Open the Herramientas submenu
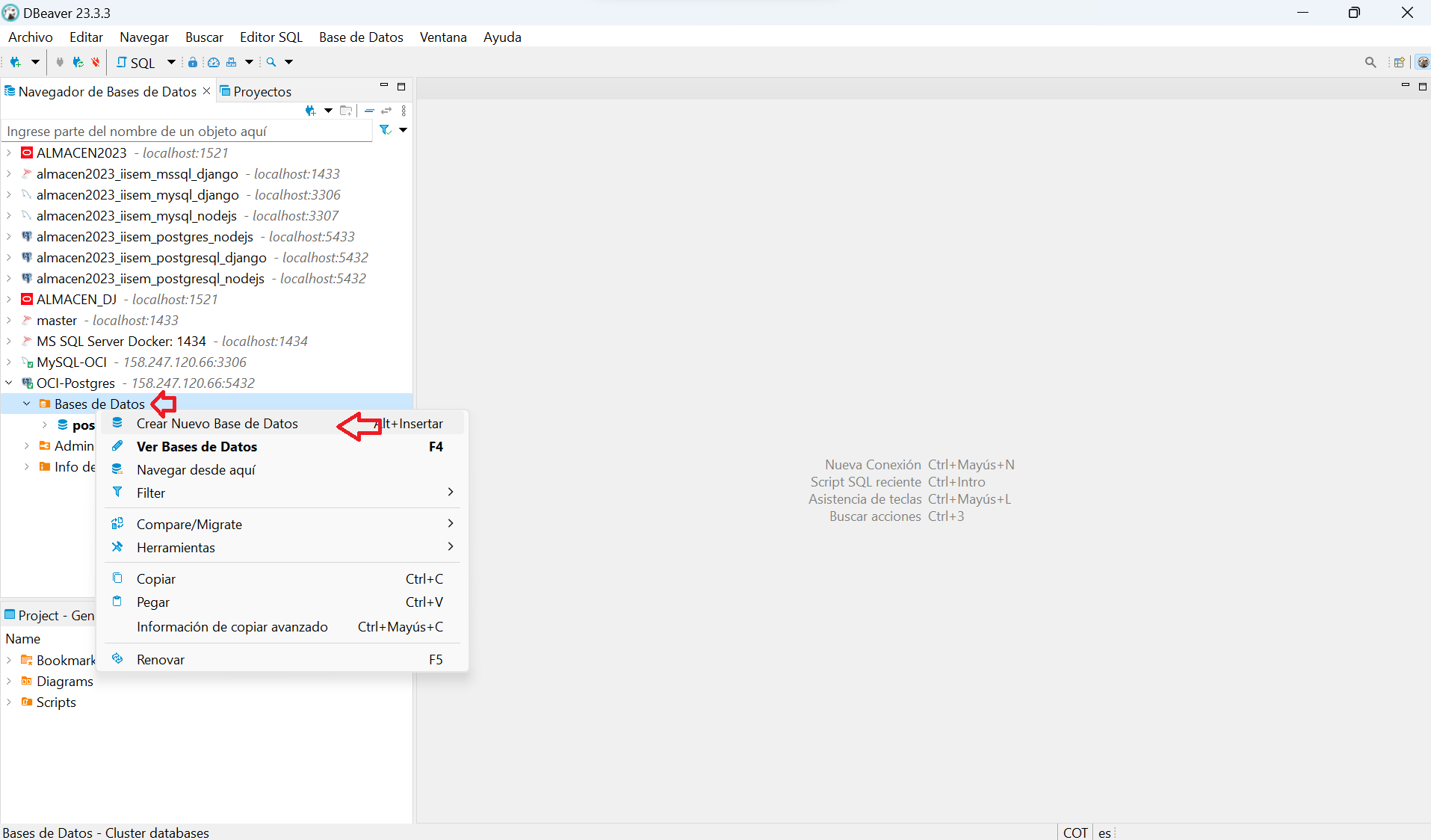 coord(282,547)
